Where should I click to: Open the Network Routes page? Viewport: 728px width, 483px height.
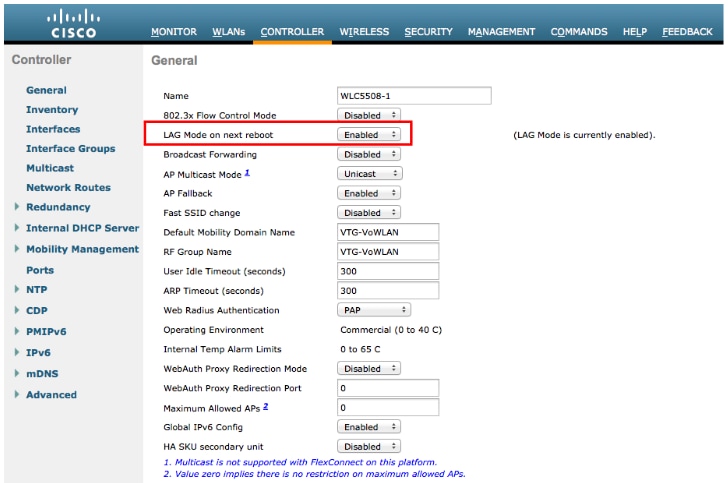click(x=68, y=188)
